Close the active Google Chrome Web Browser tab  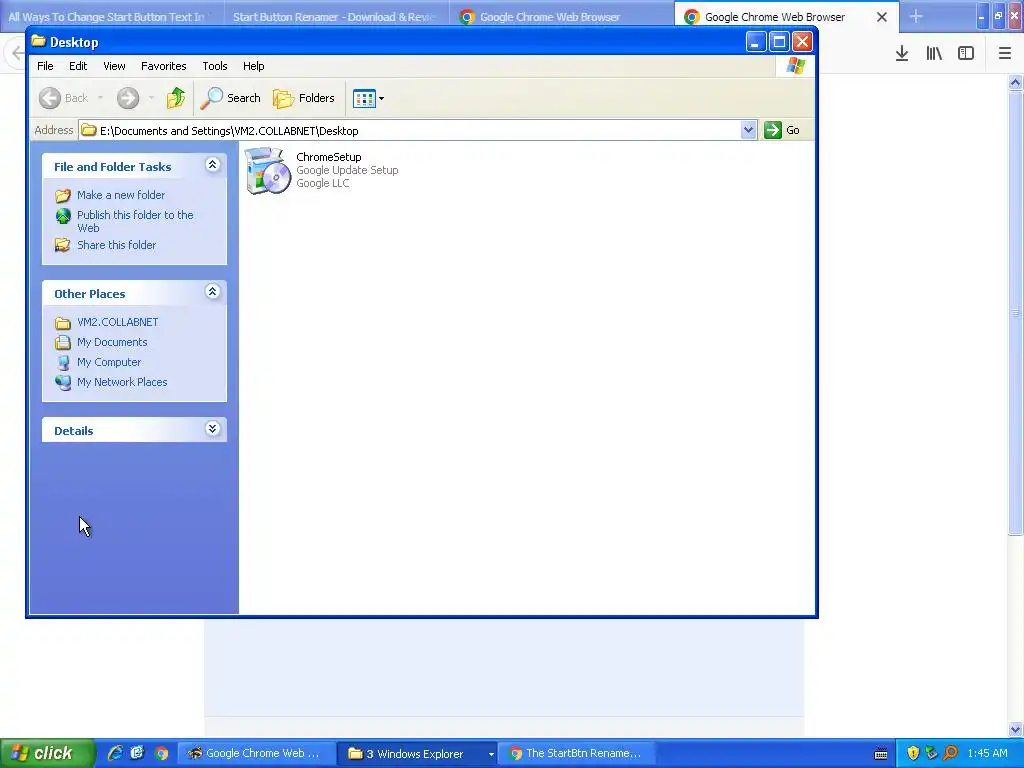(x=882, y=17)
